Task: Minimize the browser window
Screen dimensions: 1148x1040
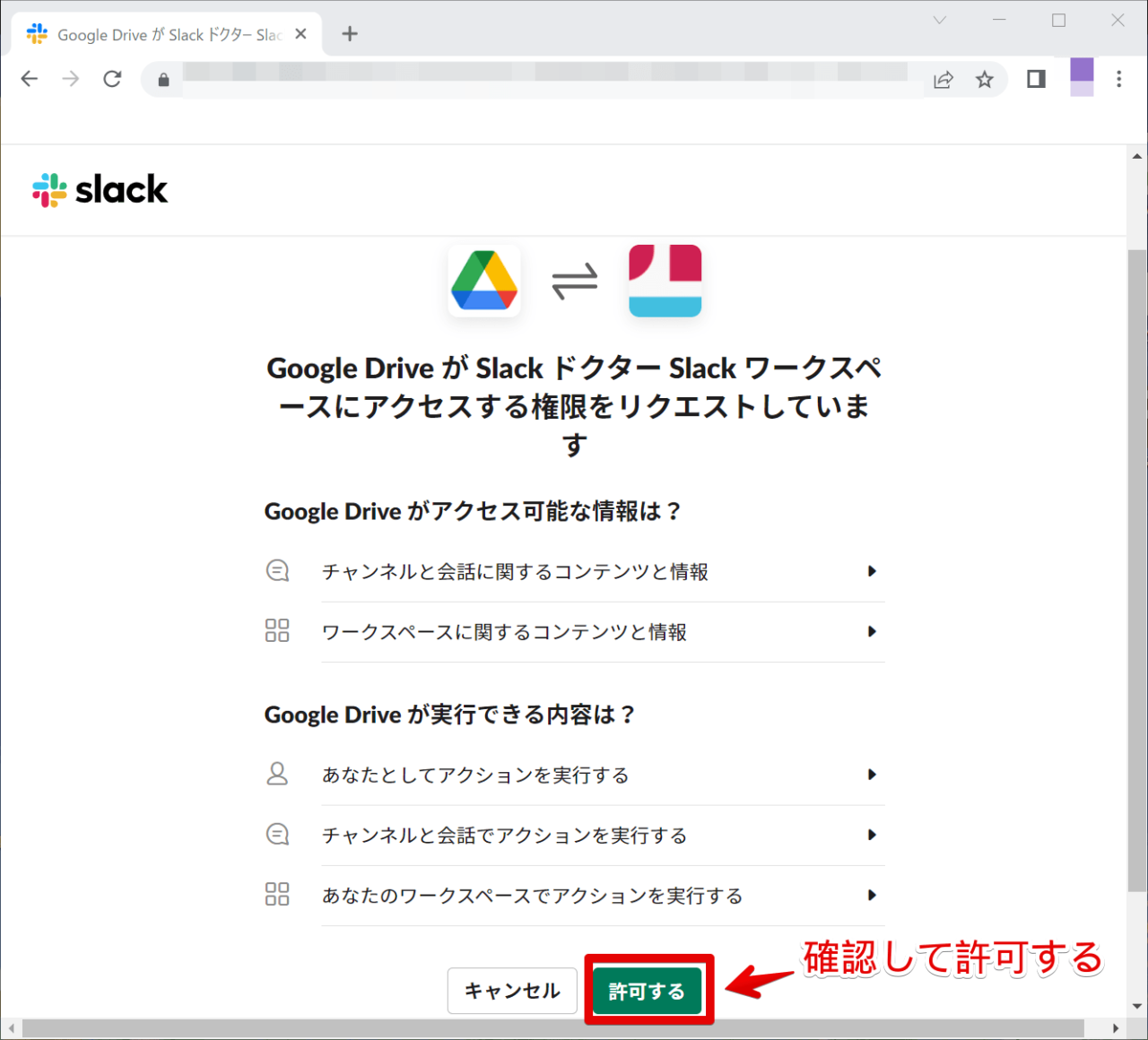Action: pyautogui.click(x=999, y=20)
